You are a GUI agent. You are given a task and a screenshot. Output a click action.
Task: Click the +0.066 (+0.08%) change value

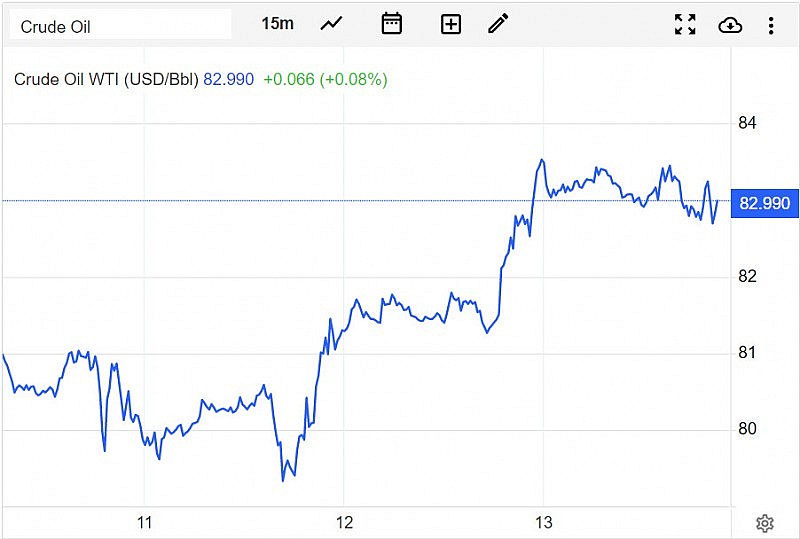[x=325, y=79]
